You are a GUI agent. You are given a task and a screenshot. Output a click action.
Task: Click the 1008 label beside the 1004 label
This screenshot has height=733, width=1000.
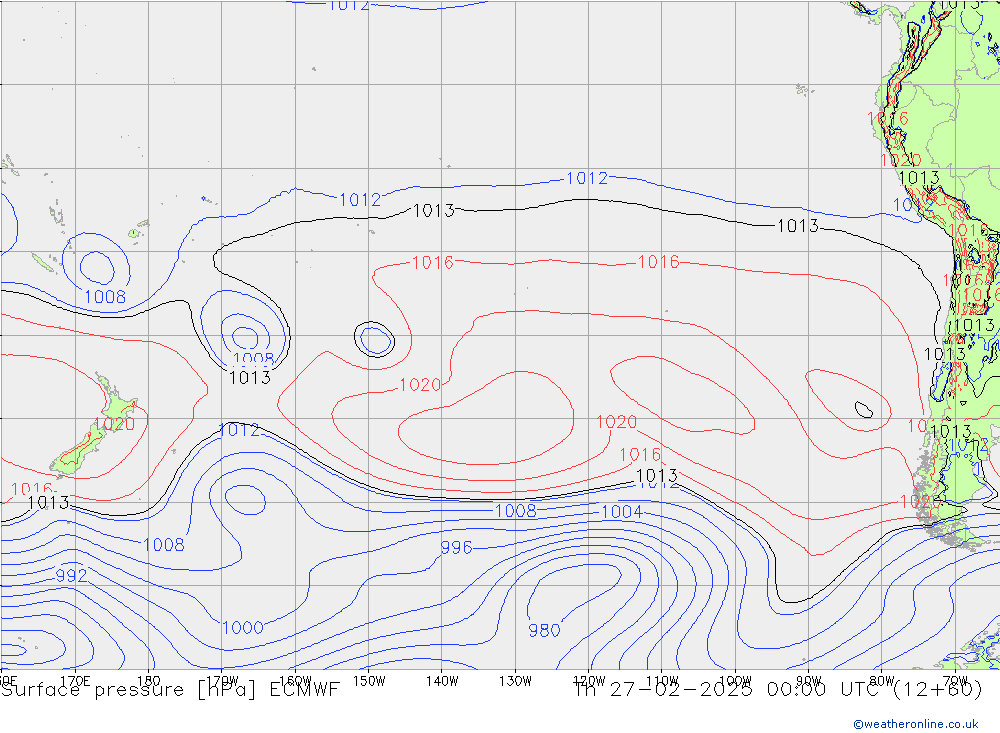[x=516, y=510]
